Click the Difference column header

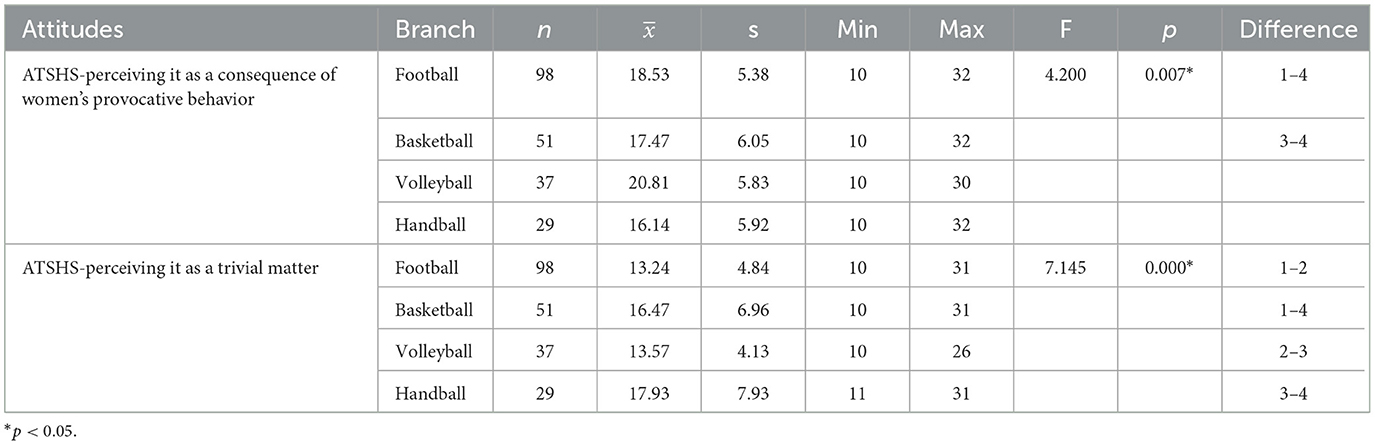pos(1298,29)
